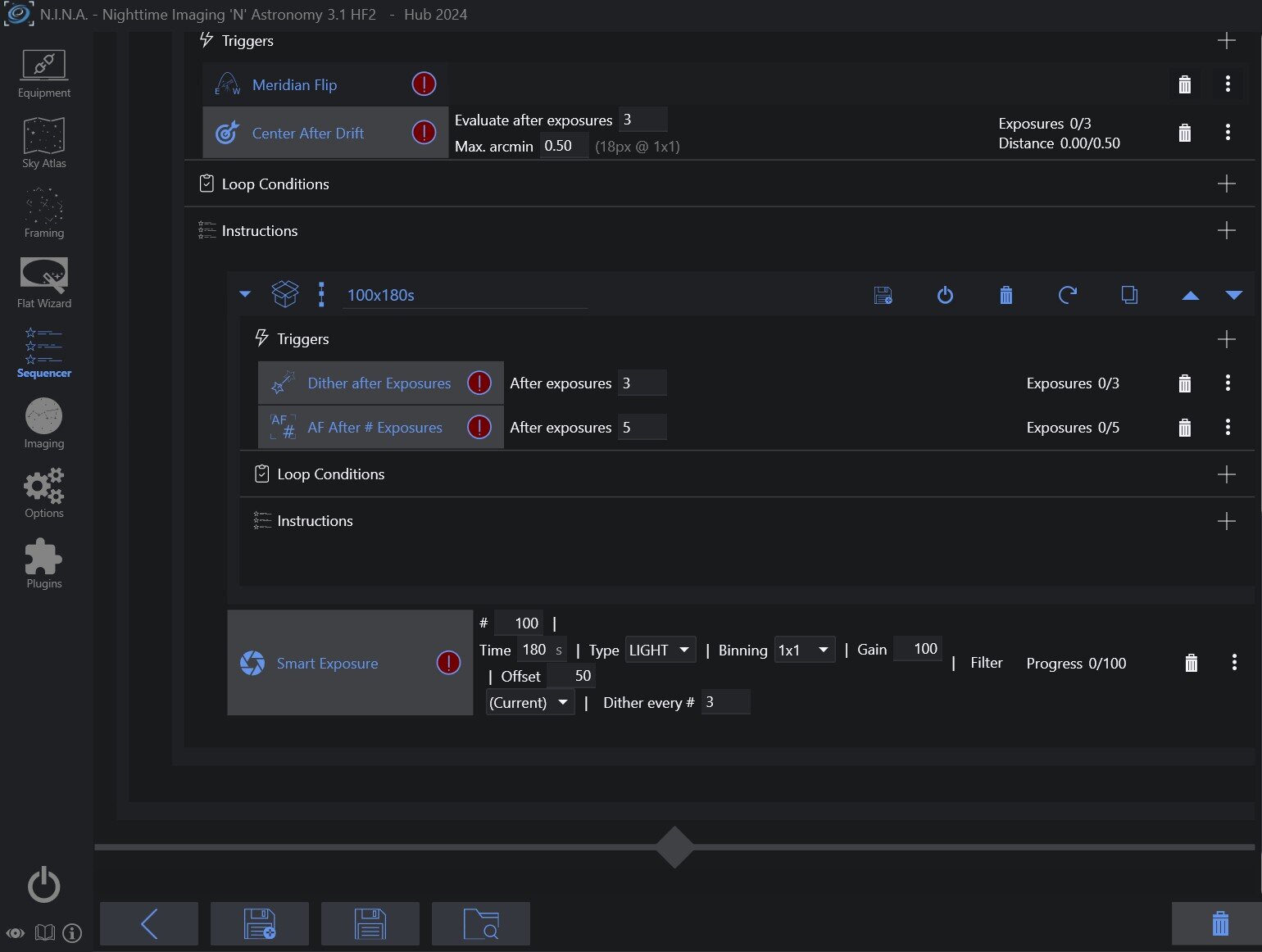Add a loop condition to the 100x180s set

click(x=1227, y=474)
